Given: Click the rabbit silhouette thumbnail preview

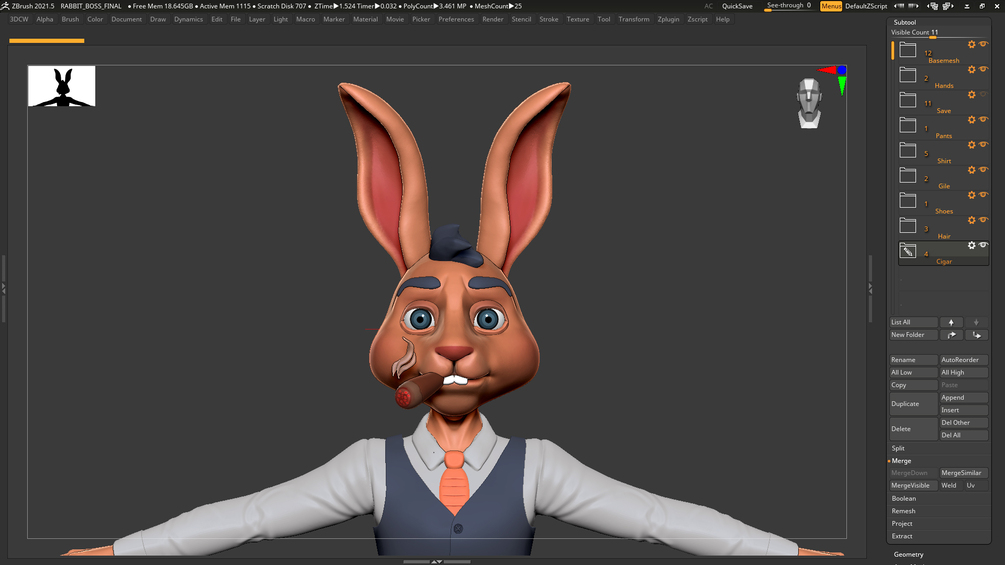Looking at the screenshot, I should pos(62,86).
